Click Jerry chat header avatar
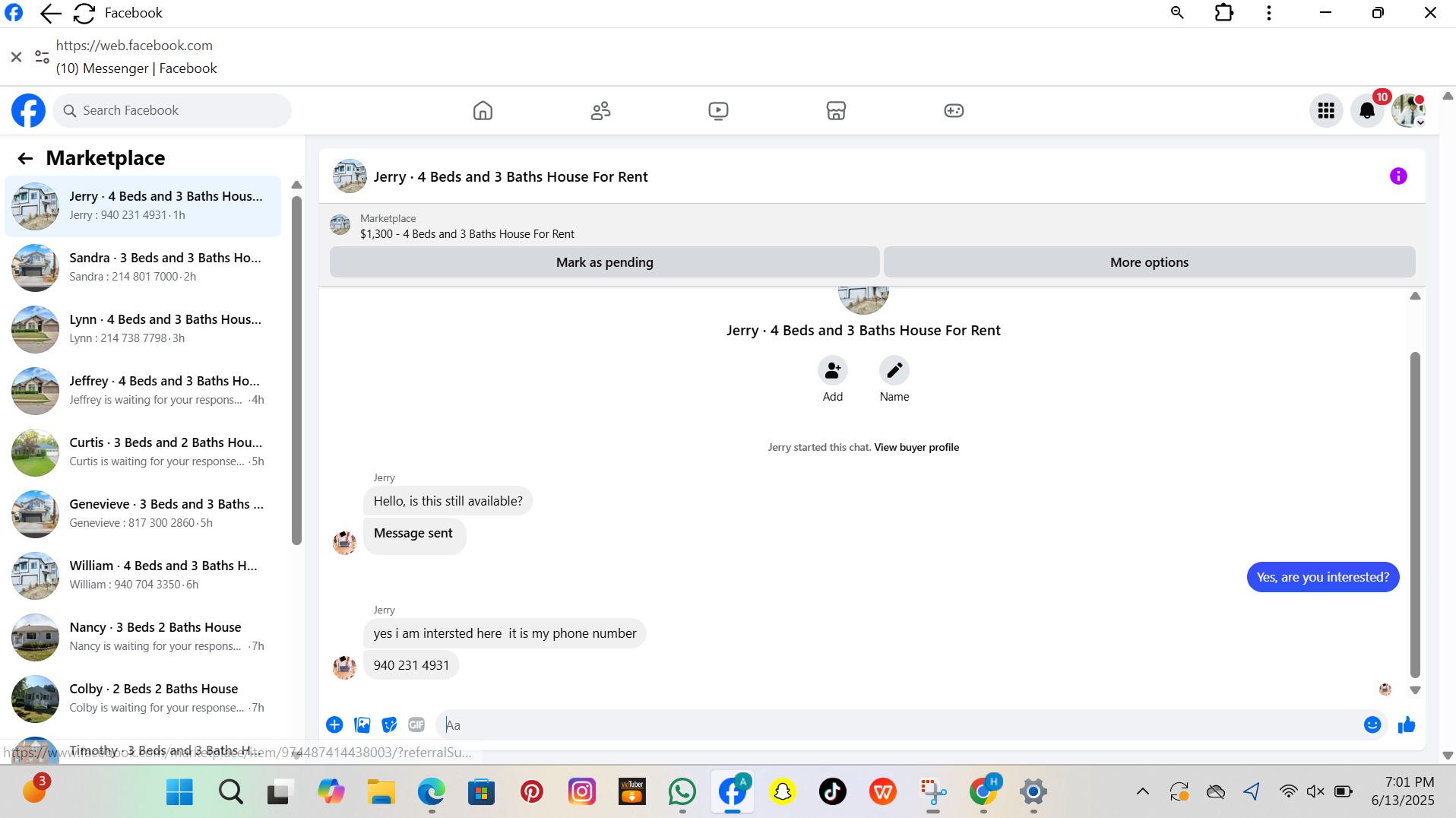The height and width of the screenshot is (818, 1456). [350, 176]
